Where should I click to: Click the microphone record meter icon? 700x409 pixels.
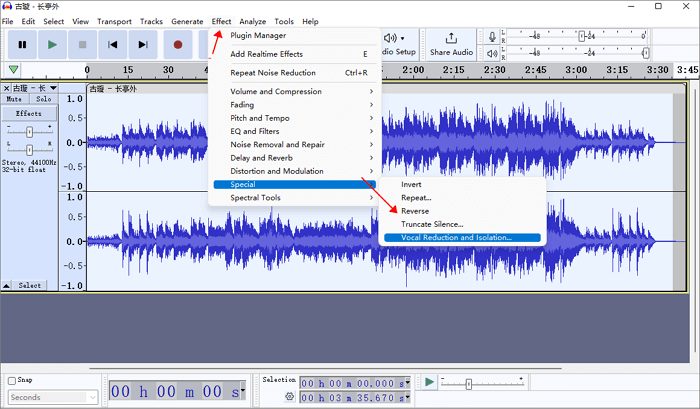[492, 37]
